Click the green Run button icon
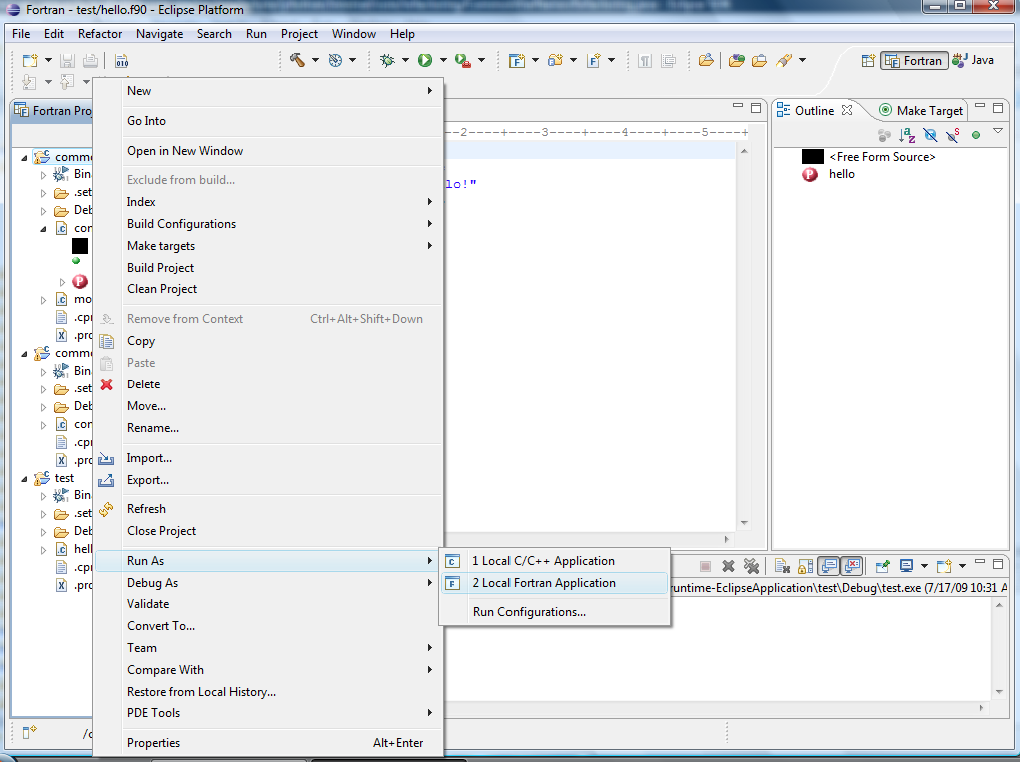 425,60
